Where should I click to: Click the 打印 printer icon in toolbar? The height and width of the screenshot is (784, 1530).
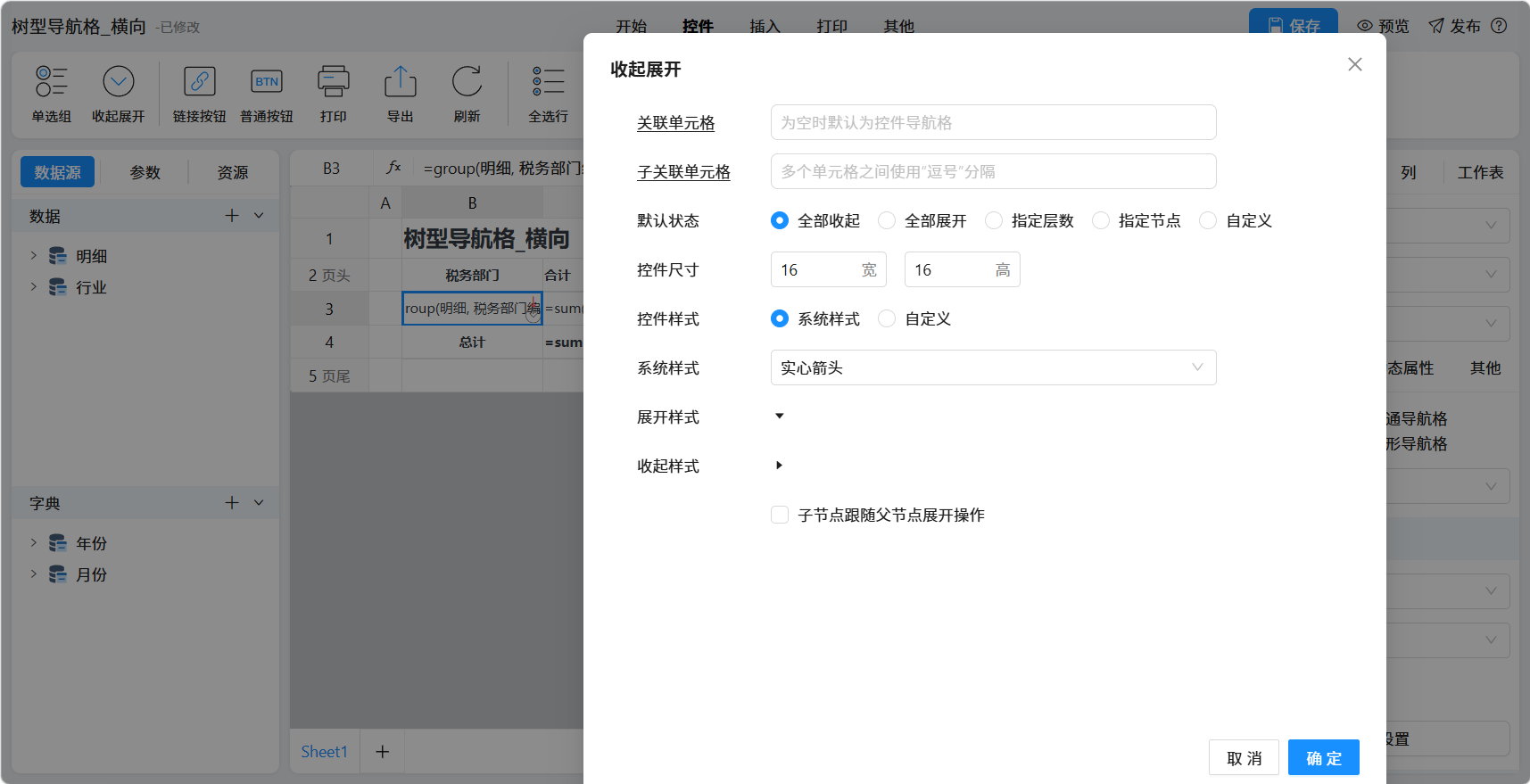point(333,81)
